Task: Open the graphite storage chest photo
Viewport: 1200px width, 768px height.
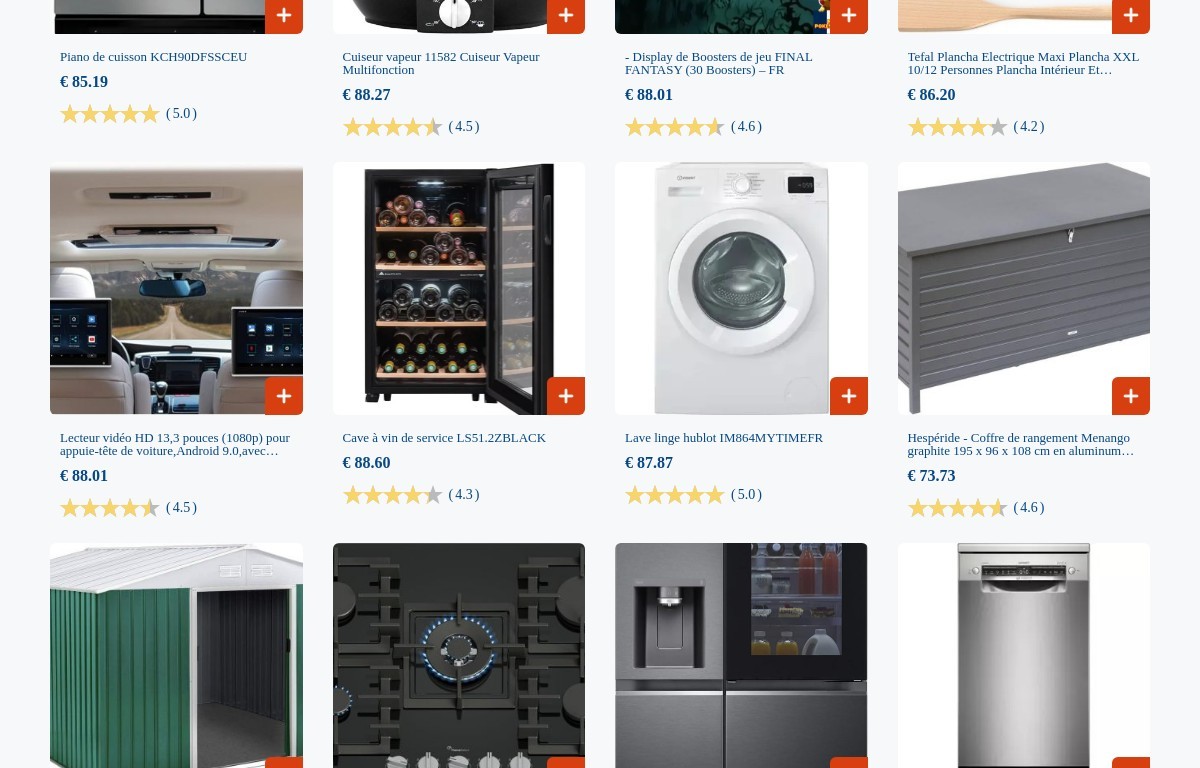Action: coord(1024,288)
